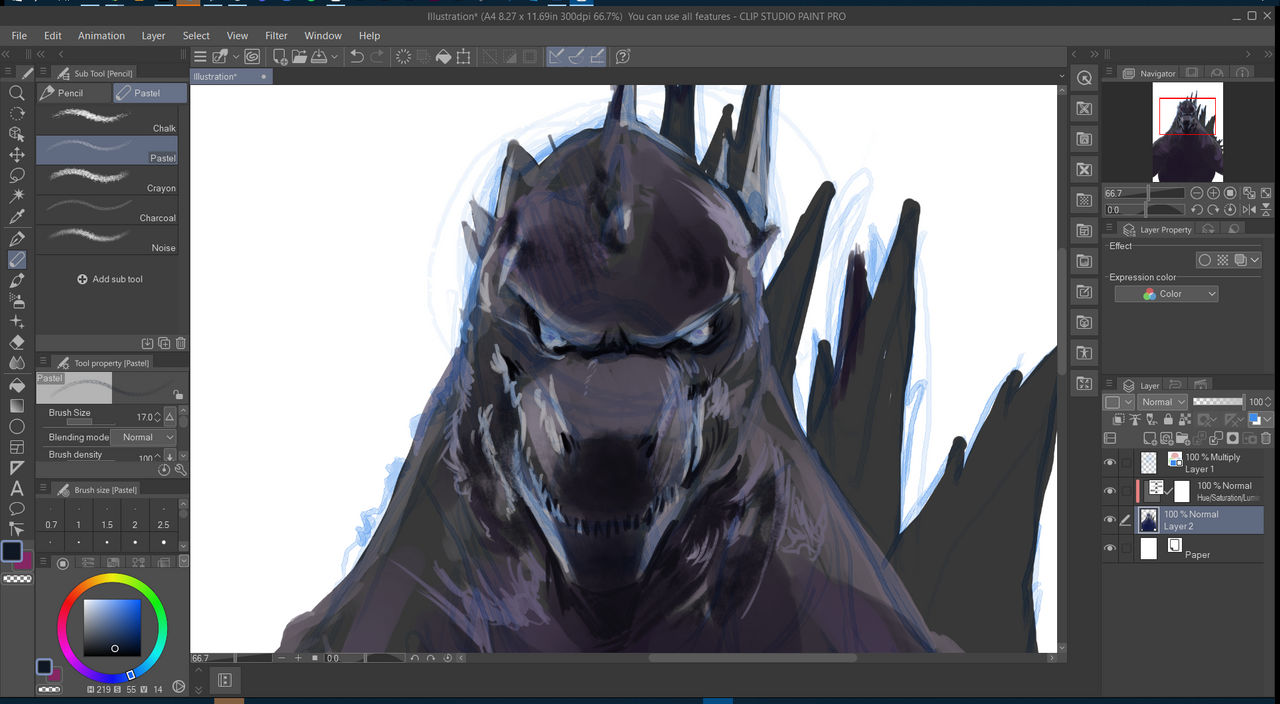Open the Navigator panel menu
The width and height of the screenshot is (1280, 704).
pyautogui.click(x=1110, y=73)
